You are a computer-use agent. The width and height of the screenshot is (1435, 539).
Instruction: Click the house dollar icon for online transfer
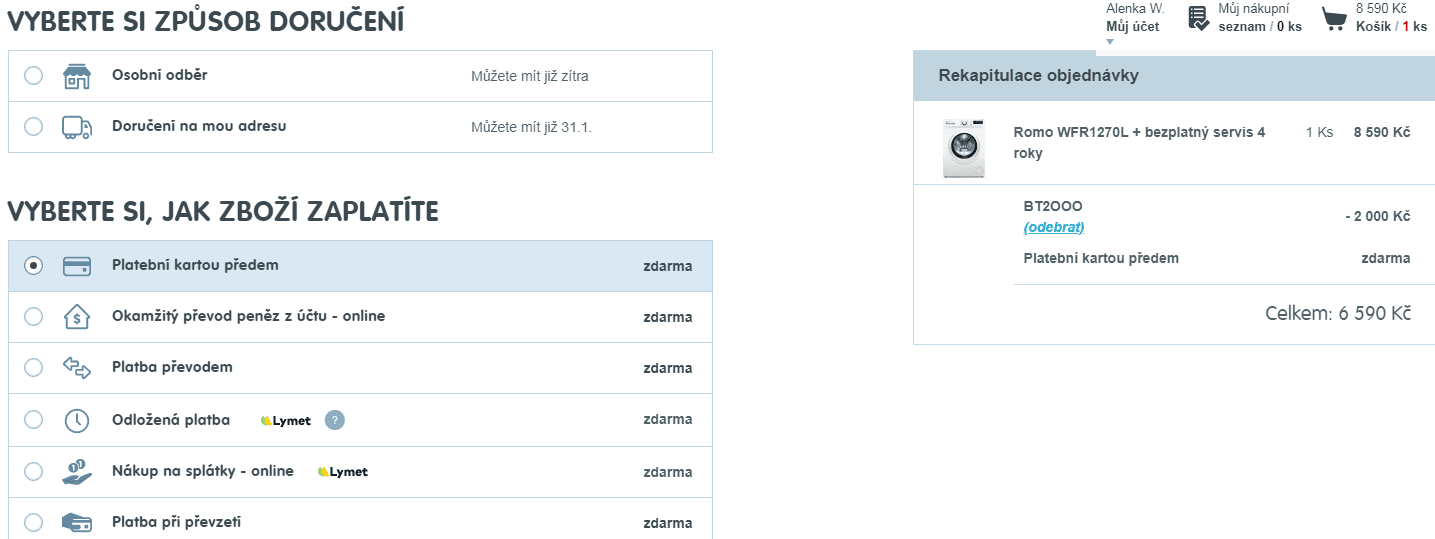(77, 317)
